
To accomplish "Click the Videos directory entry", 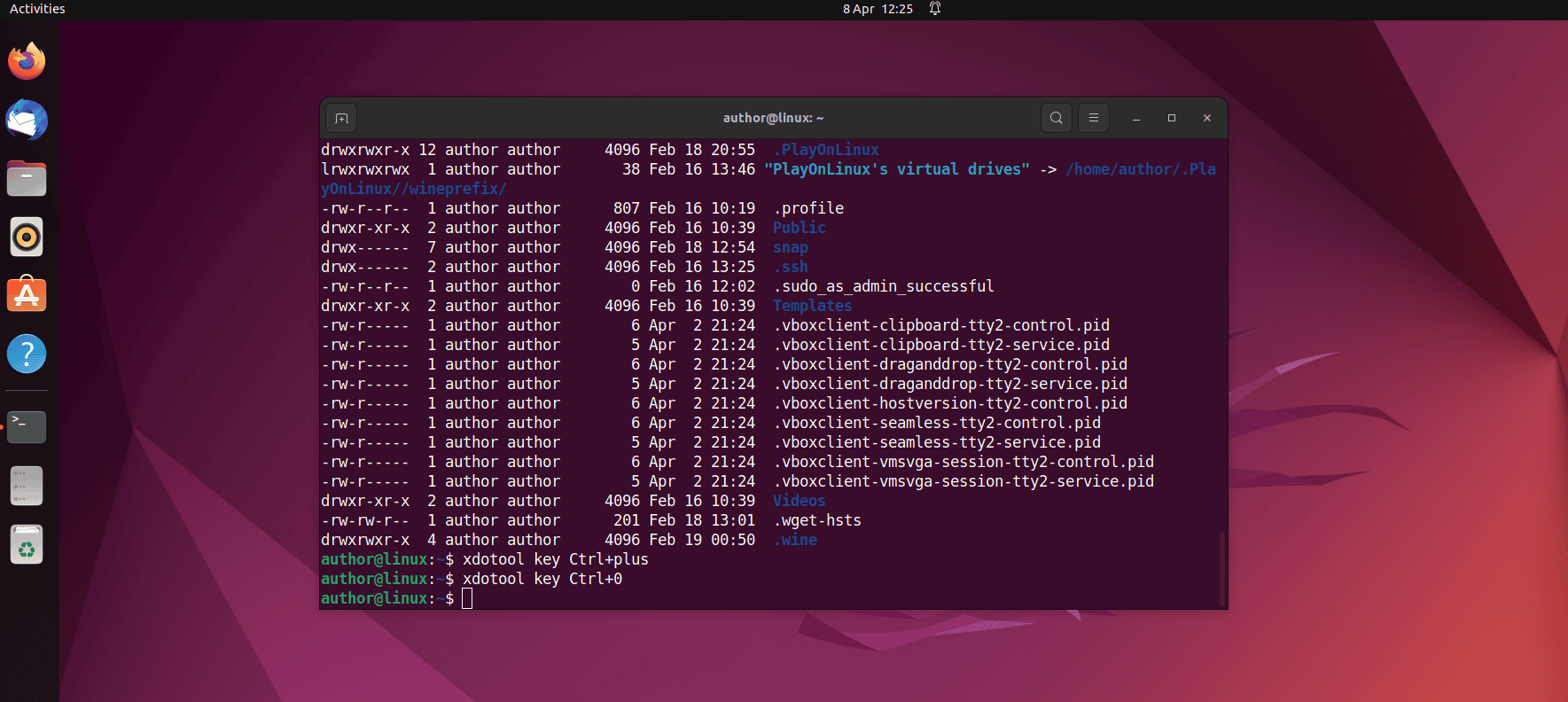I will 800,501.
